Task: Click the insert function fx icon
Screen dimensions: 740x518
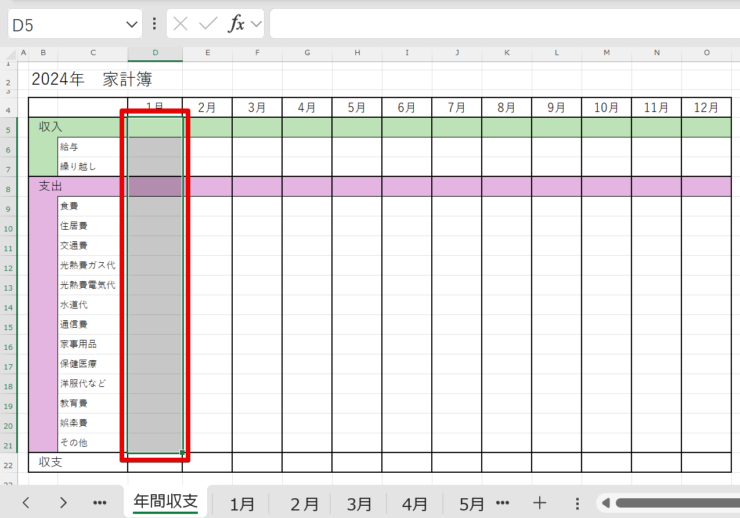Action: pyautogui.click(x=236, y=24)
